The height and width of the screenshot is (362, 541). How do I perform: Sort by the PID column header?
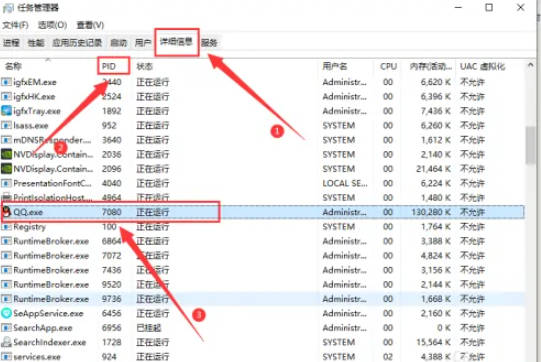(109, 66)
